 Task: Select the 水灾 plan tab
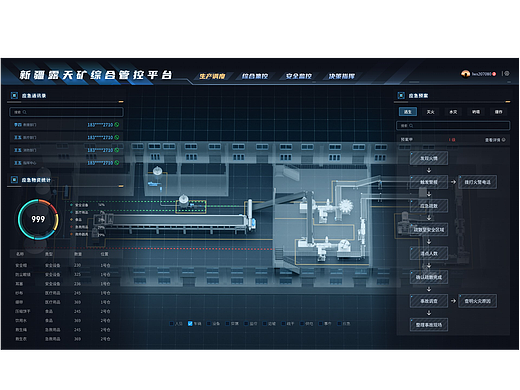click(453, 112)
